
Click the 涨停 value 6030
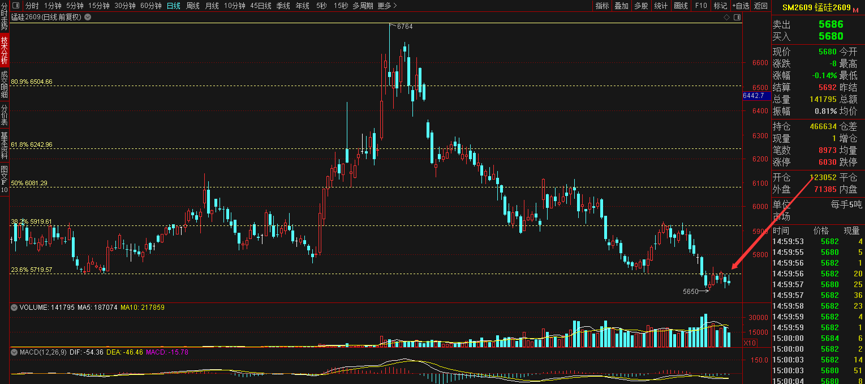click(827, 163)
